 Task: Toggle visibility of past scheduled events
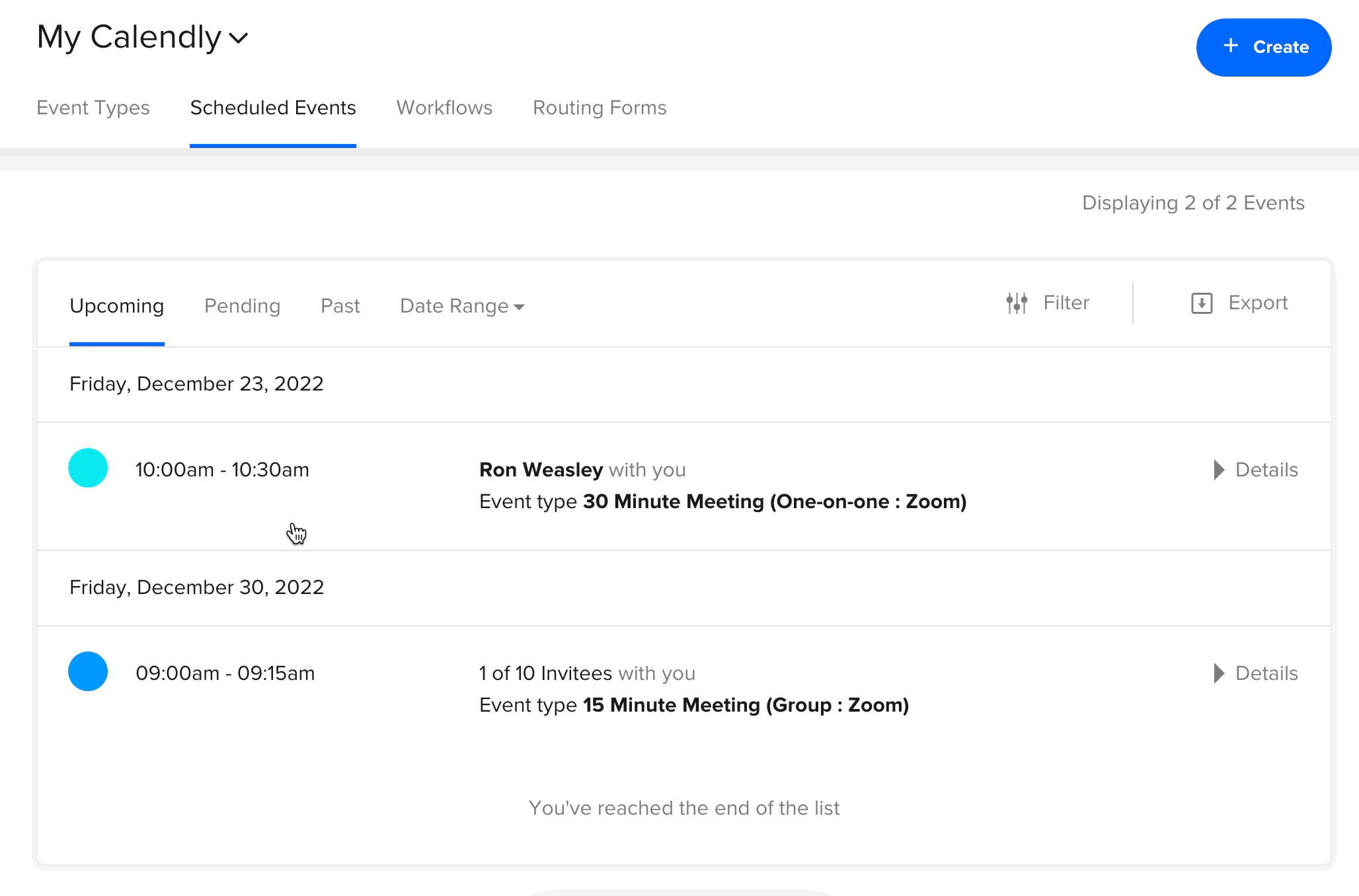click(339, 306)
